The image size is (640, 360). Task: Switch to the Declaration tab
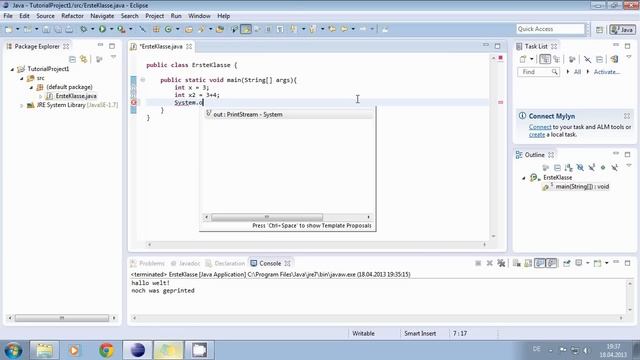click(x=225, y=263)
